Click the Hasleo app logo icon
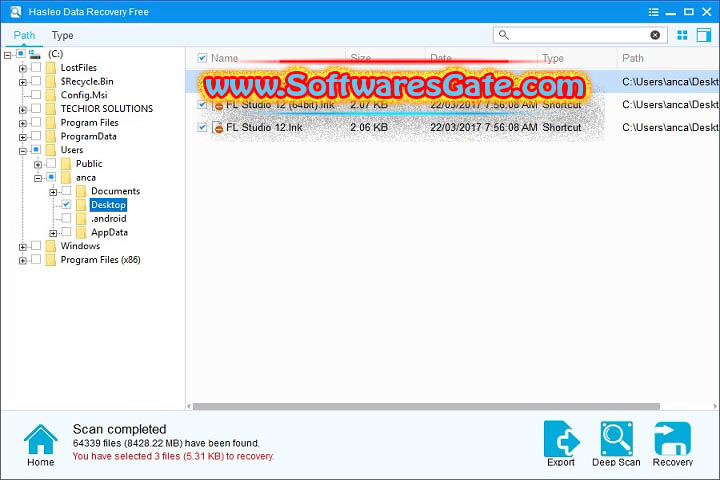 (15, 11)
